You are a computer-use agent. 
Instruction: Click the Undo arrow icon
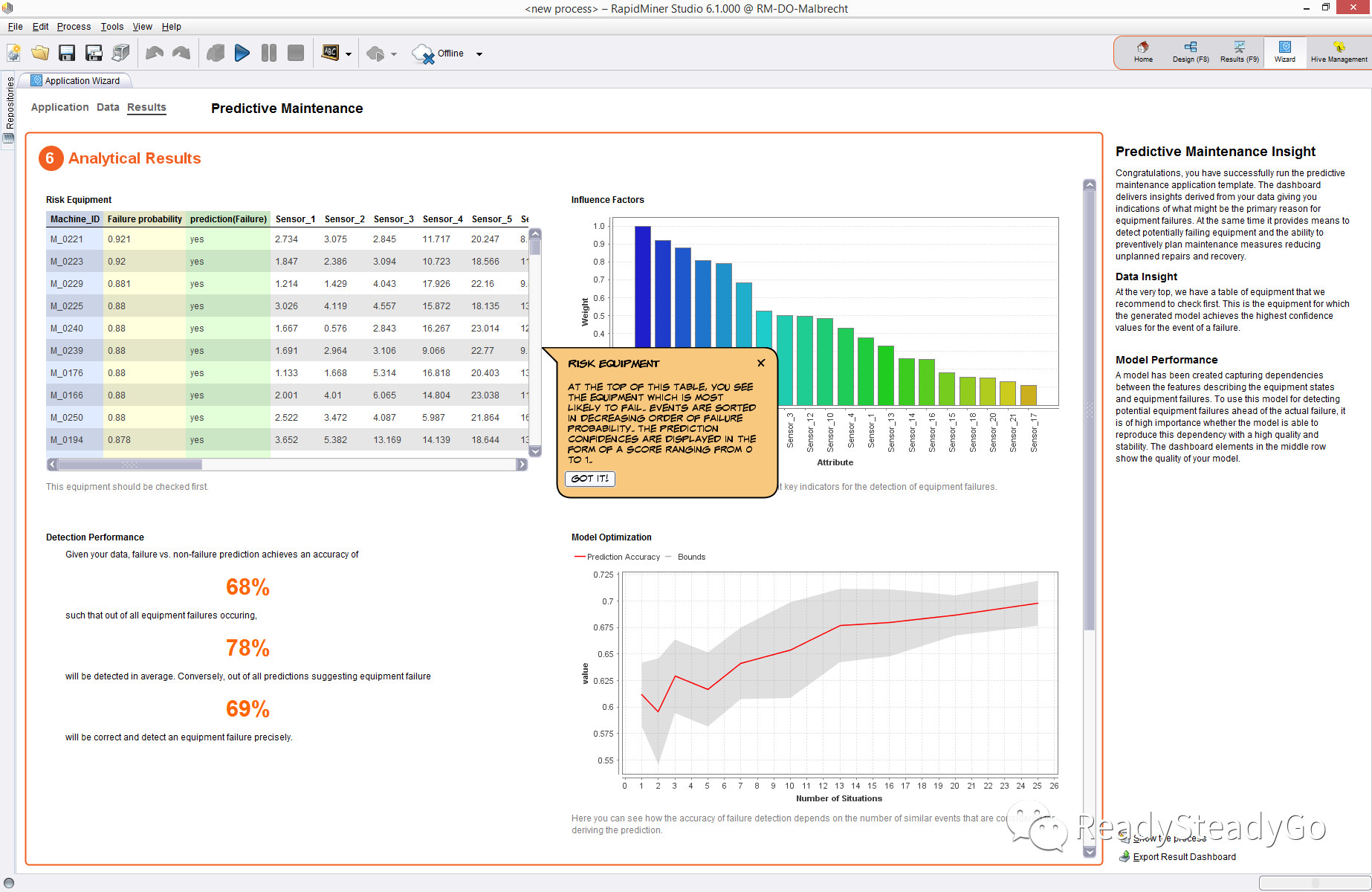155,53
